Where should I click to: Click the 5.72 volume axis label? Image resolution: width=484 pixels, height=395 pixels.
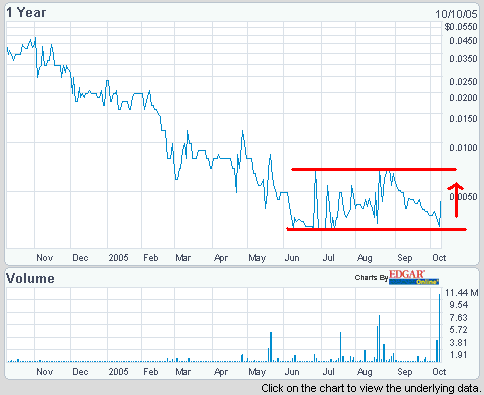(459, 330)
